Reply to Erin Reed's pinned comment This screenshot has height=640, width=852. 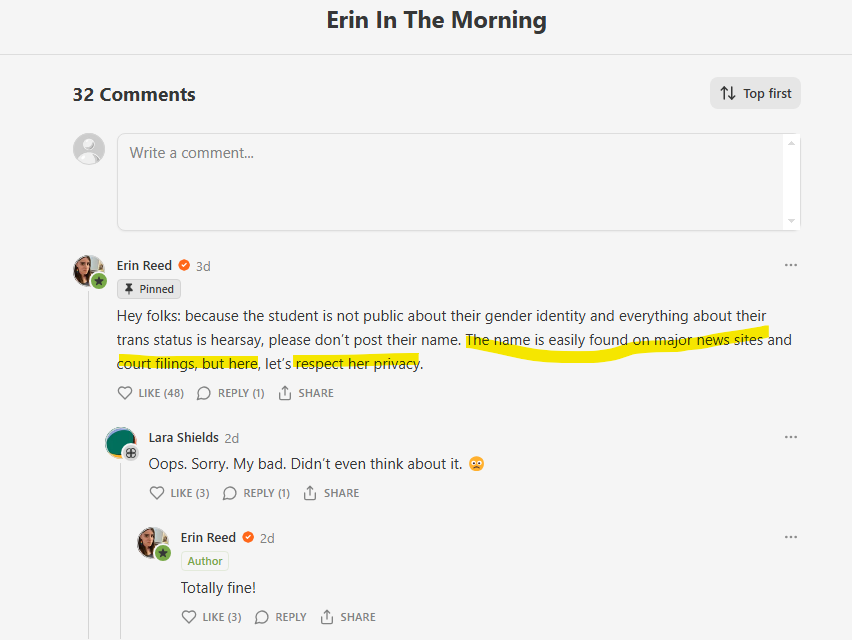point(230,393)
